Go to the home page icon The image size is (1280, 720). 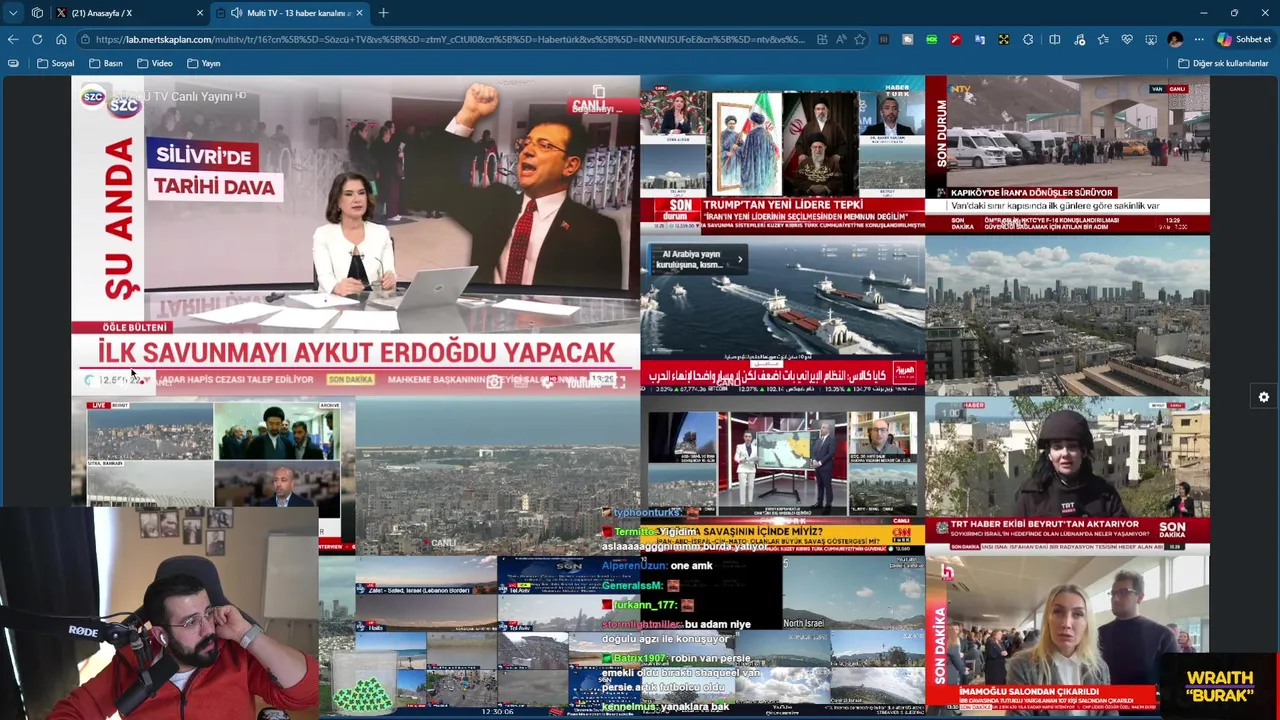coord(61,39)
